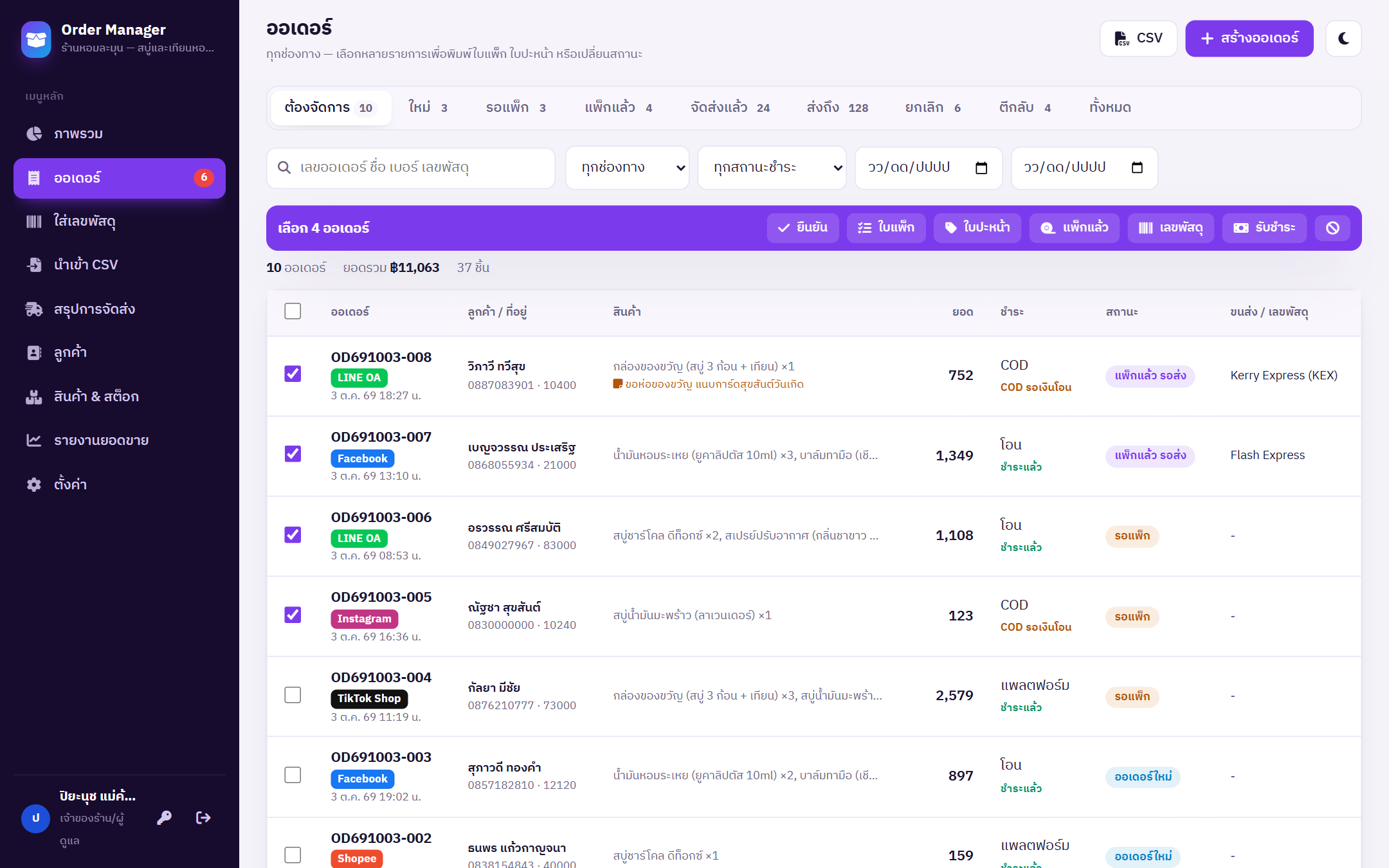Viewport: 1389px width, 868px height.
Task: Open ภาพรวม dashboard from sidebar
Action: point(120,134)
